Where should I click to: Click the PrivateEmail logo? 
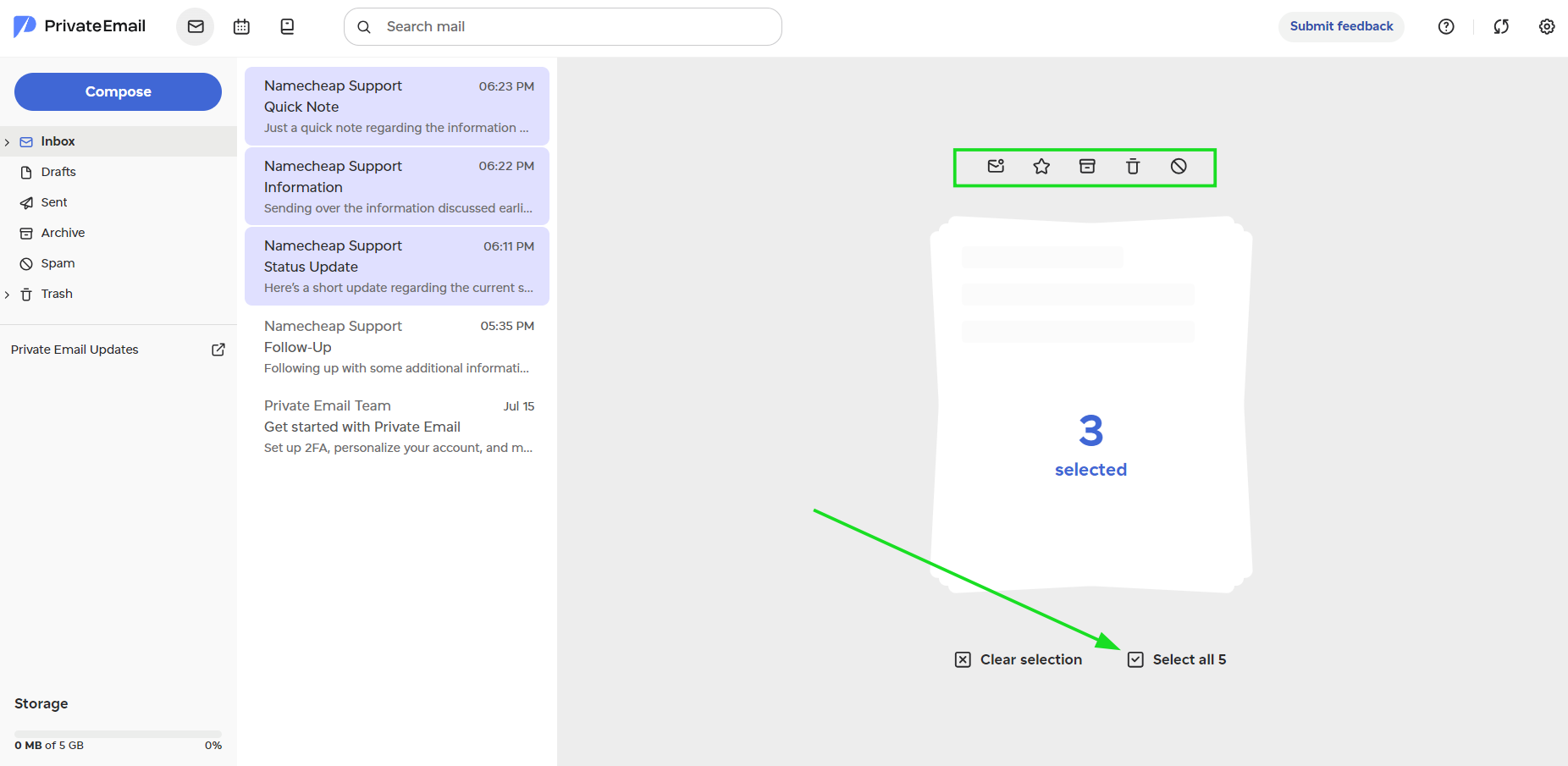[80, 26]
